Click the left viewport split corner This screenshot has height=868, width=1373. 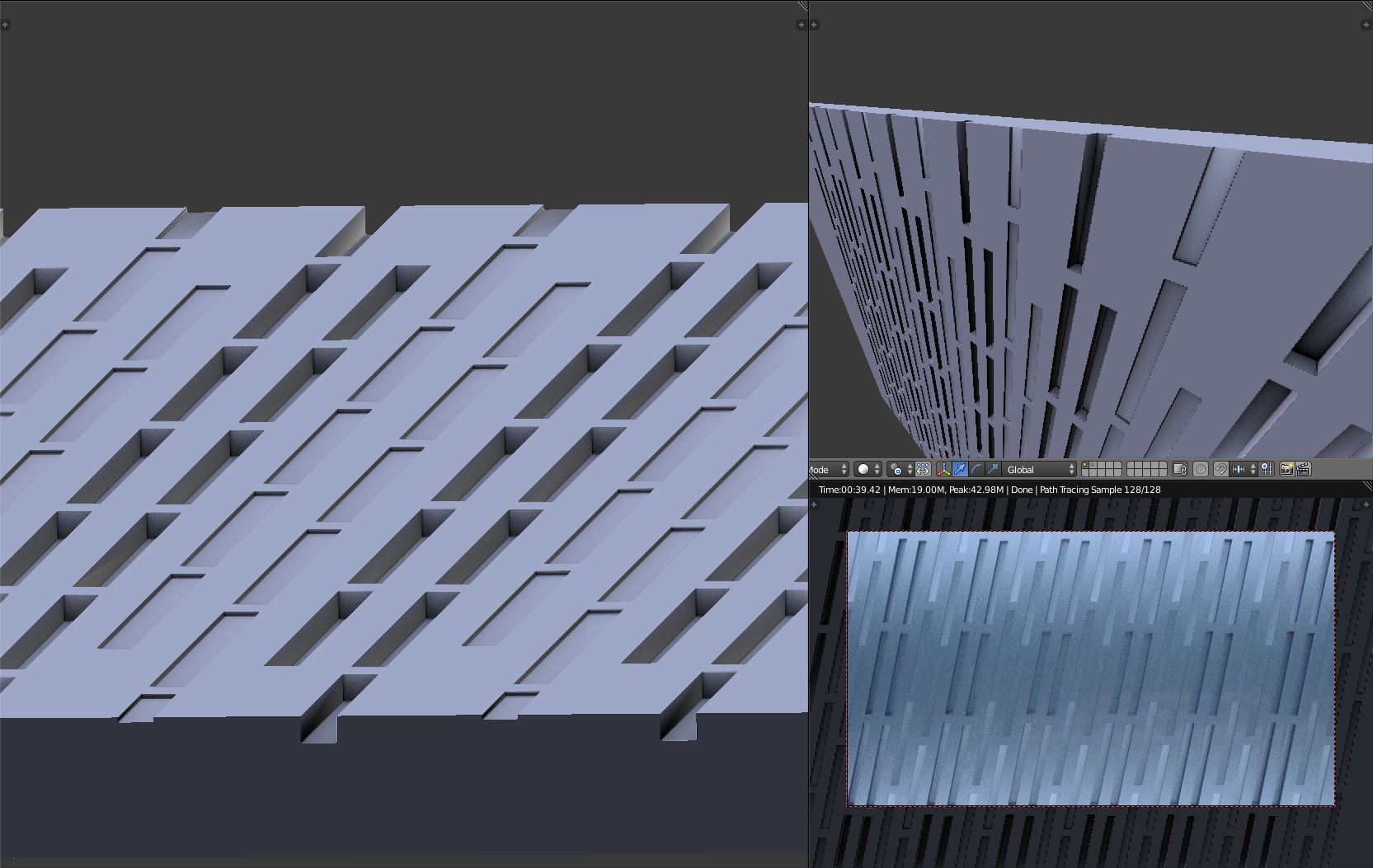[802, 6]
